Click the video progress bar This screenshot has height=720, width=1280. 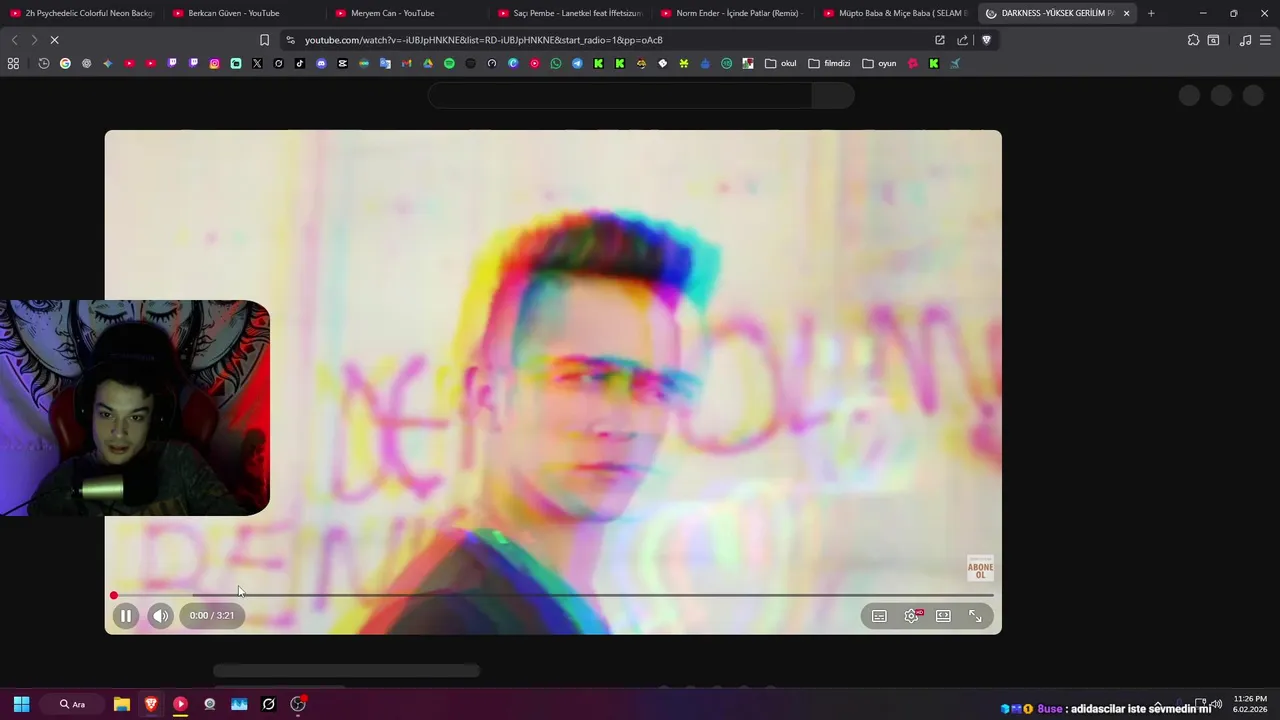pos(553,595)
